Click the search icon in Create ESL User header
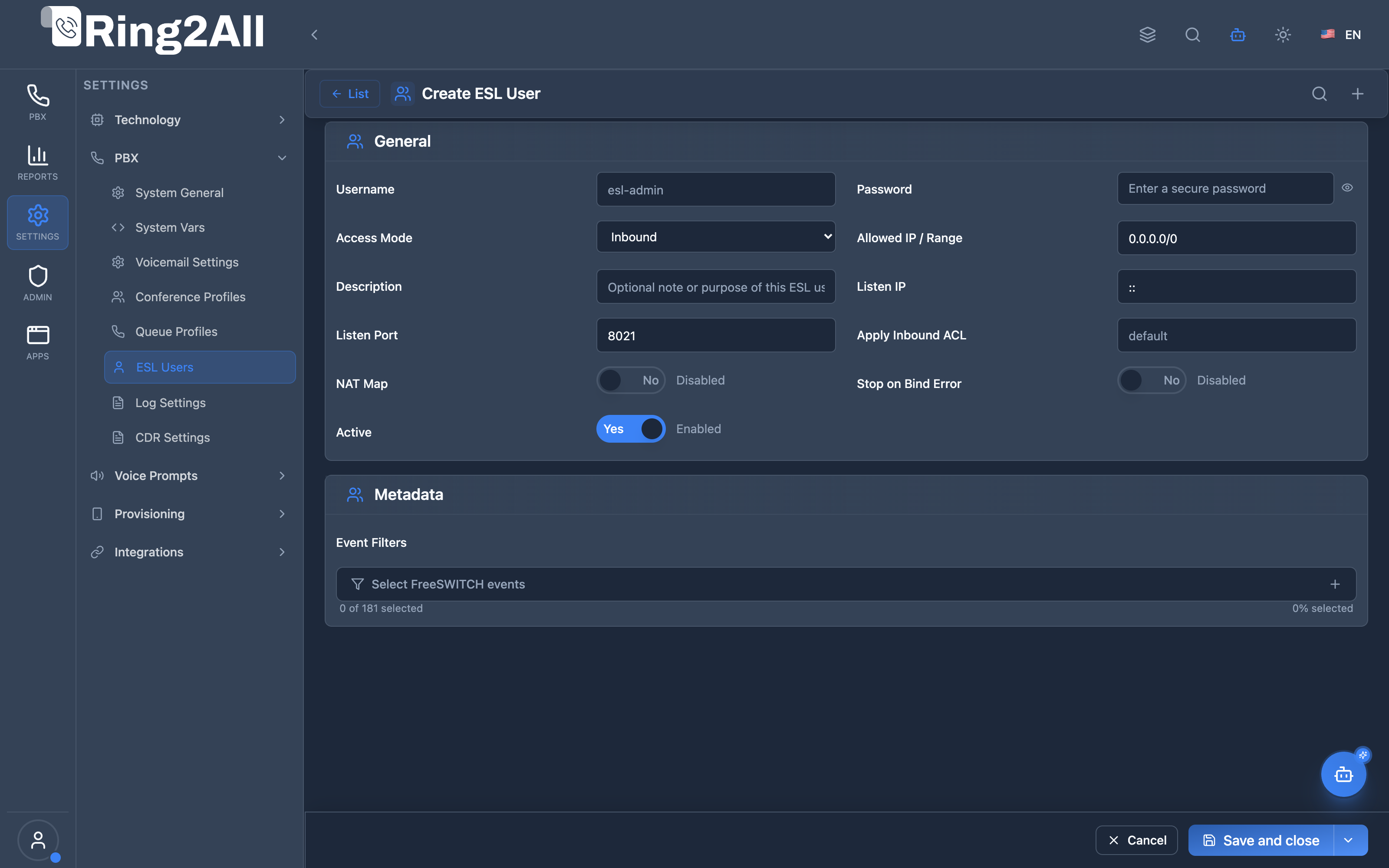Viewport: 1389px width, 868px height. click(x=1320, y=94)
